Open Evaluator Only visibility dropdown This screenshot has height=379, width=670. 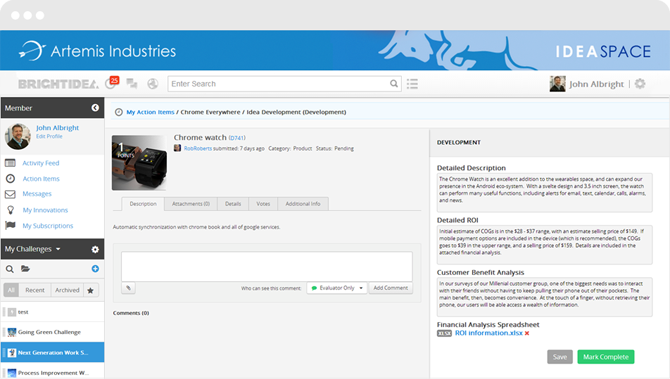(337, 288)
